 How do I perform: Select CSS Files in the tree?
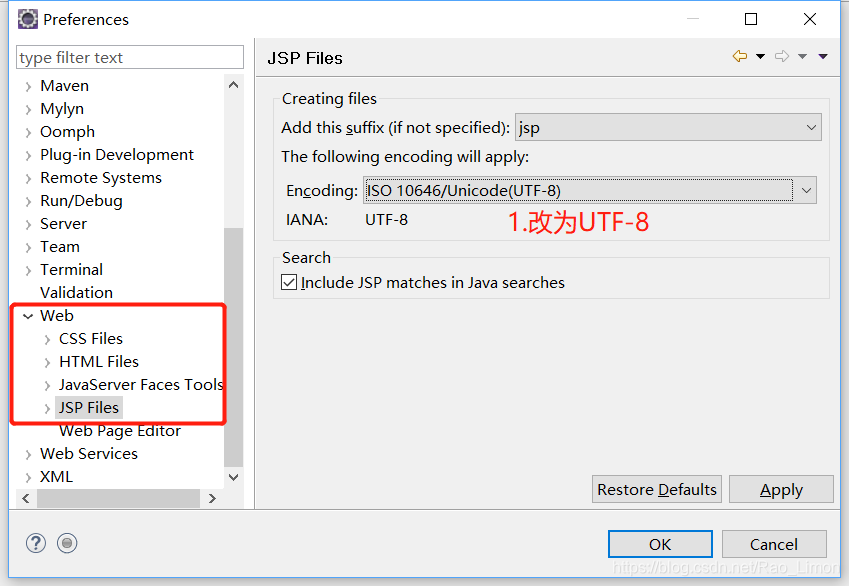tap(91, 338)
